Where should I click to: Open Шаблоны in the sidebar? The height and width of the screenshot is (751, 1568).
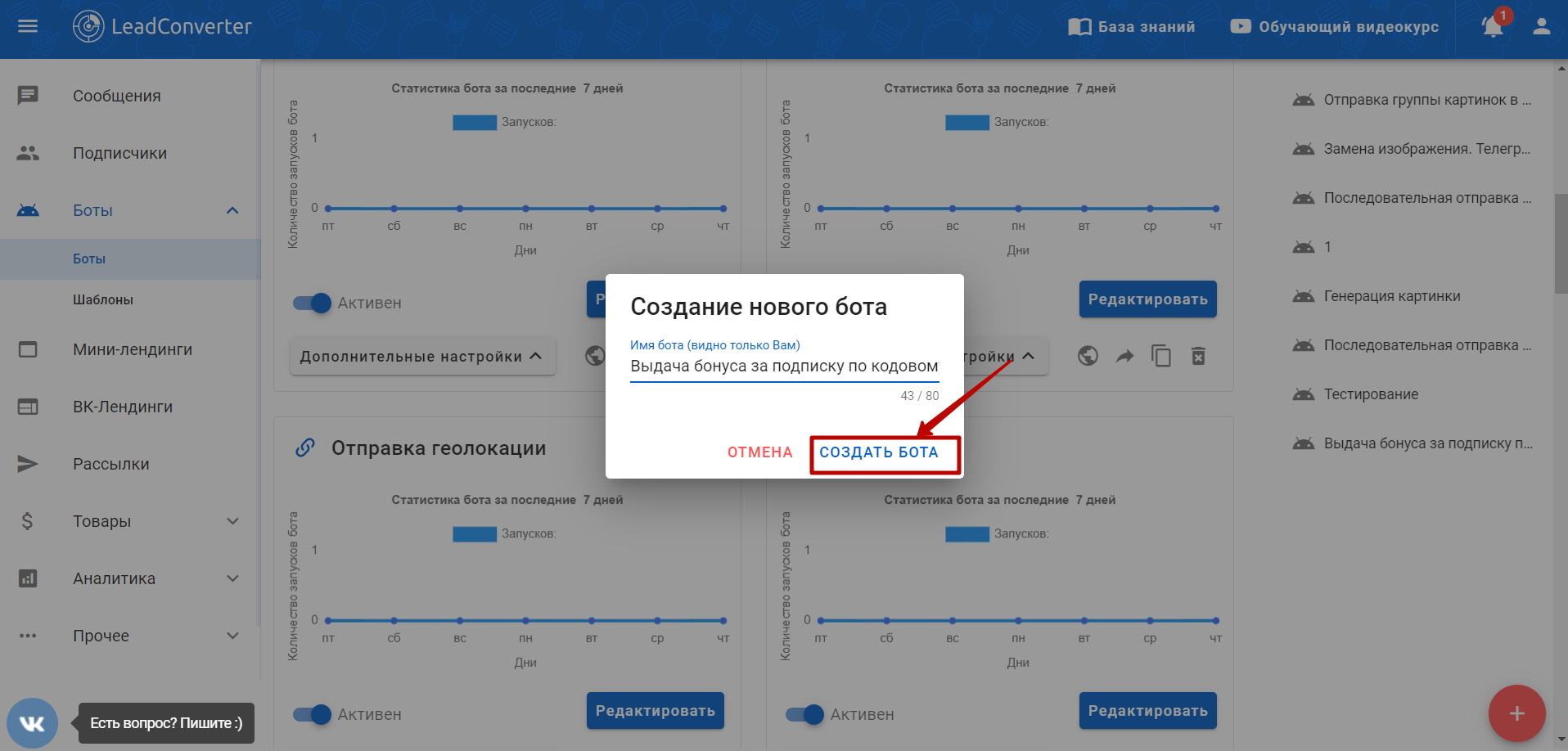(103, 299)
